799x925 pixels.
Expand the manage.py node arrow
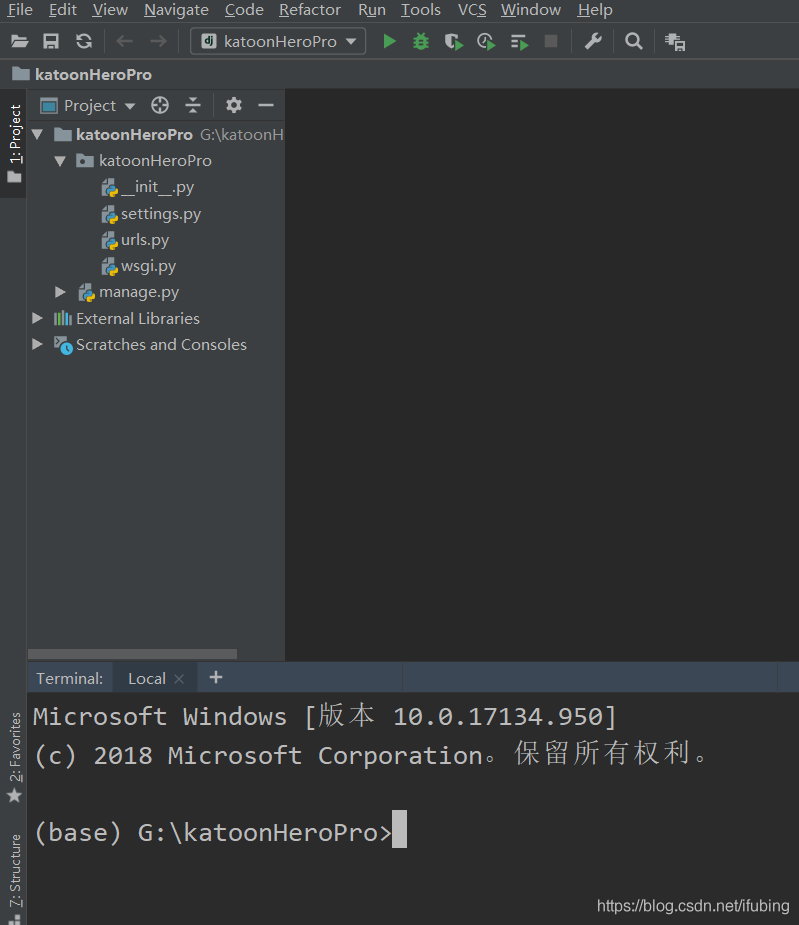(x=60, y=291)
